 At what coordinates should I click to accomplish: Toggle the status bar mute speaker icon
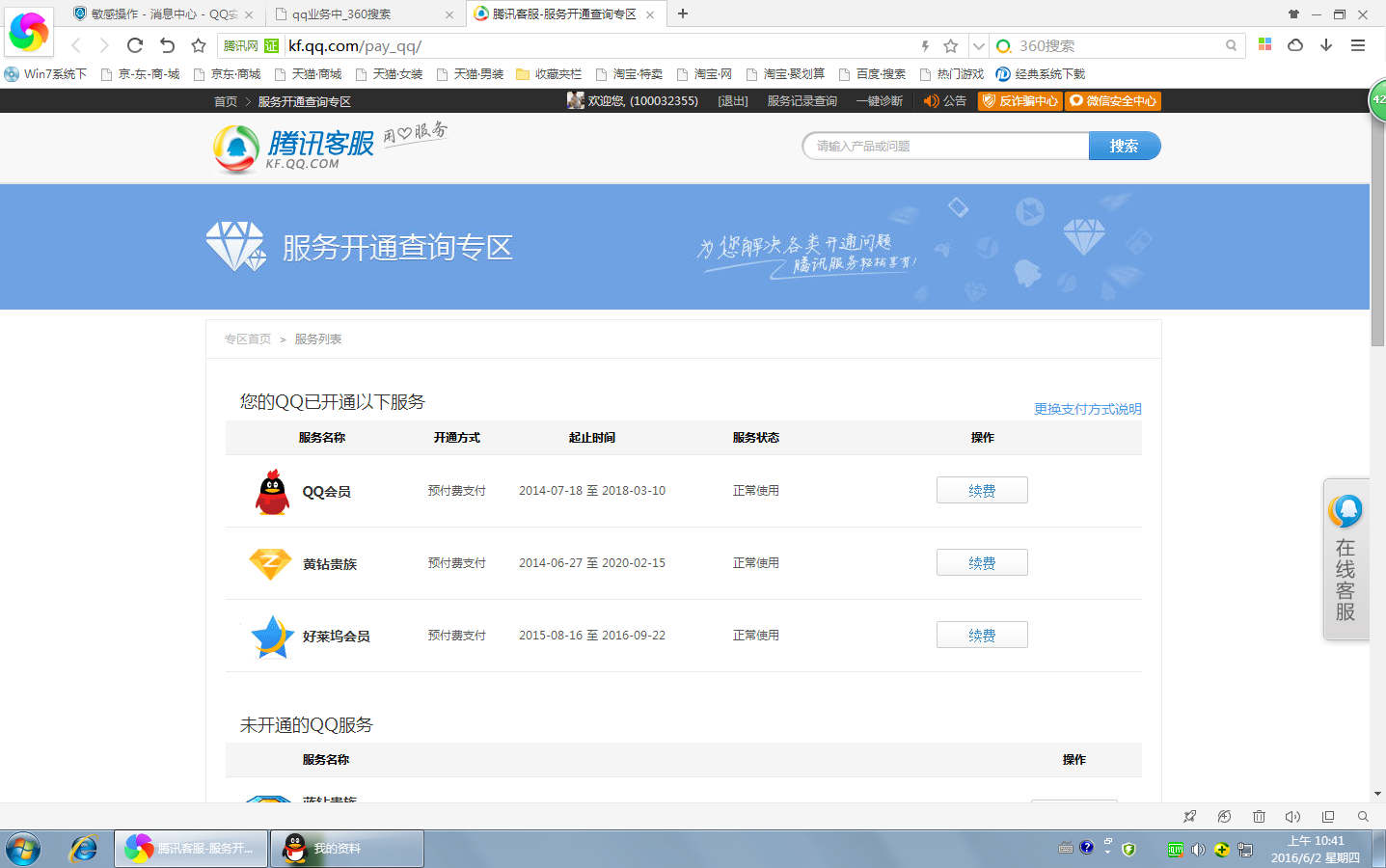tap(1293, 817)
